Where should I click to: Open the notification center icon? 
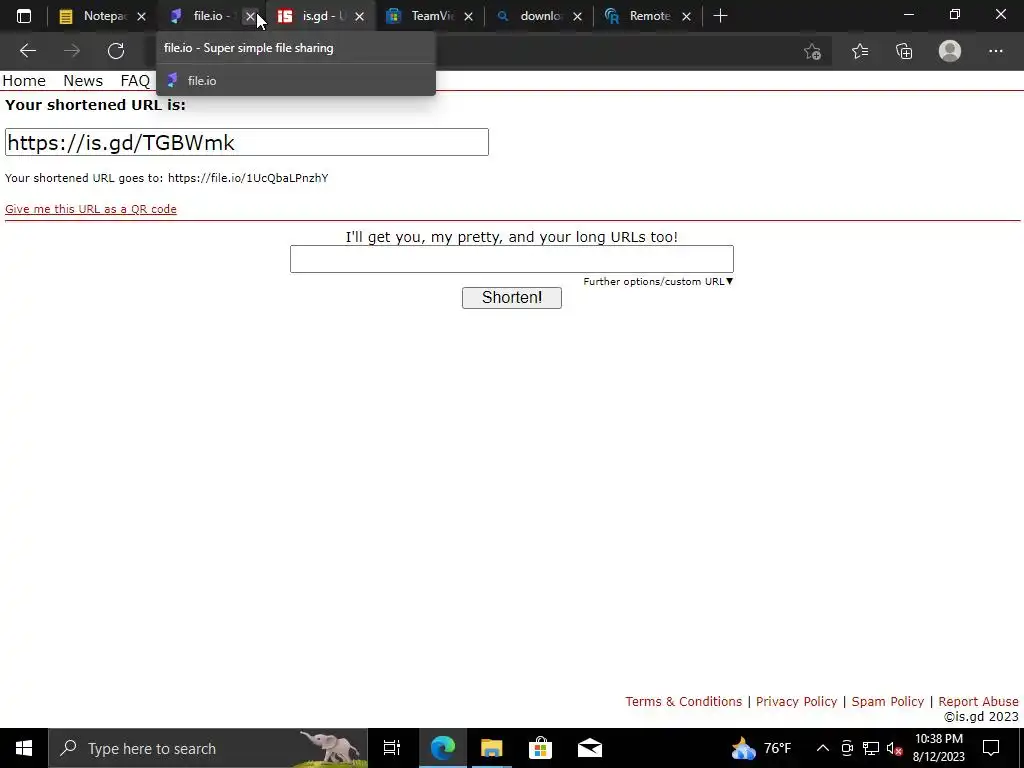tap(991, 748)
